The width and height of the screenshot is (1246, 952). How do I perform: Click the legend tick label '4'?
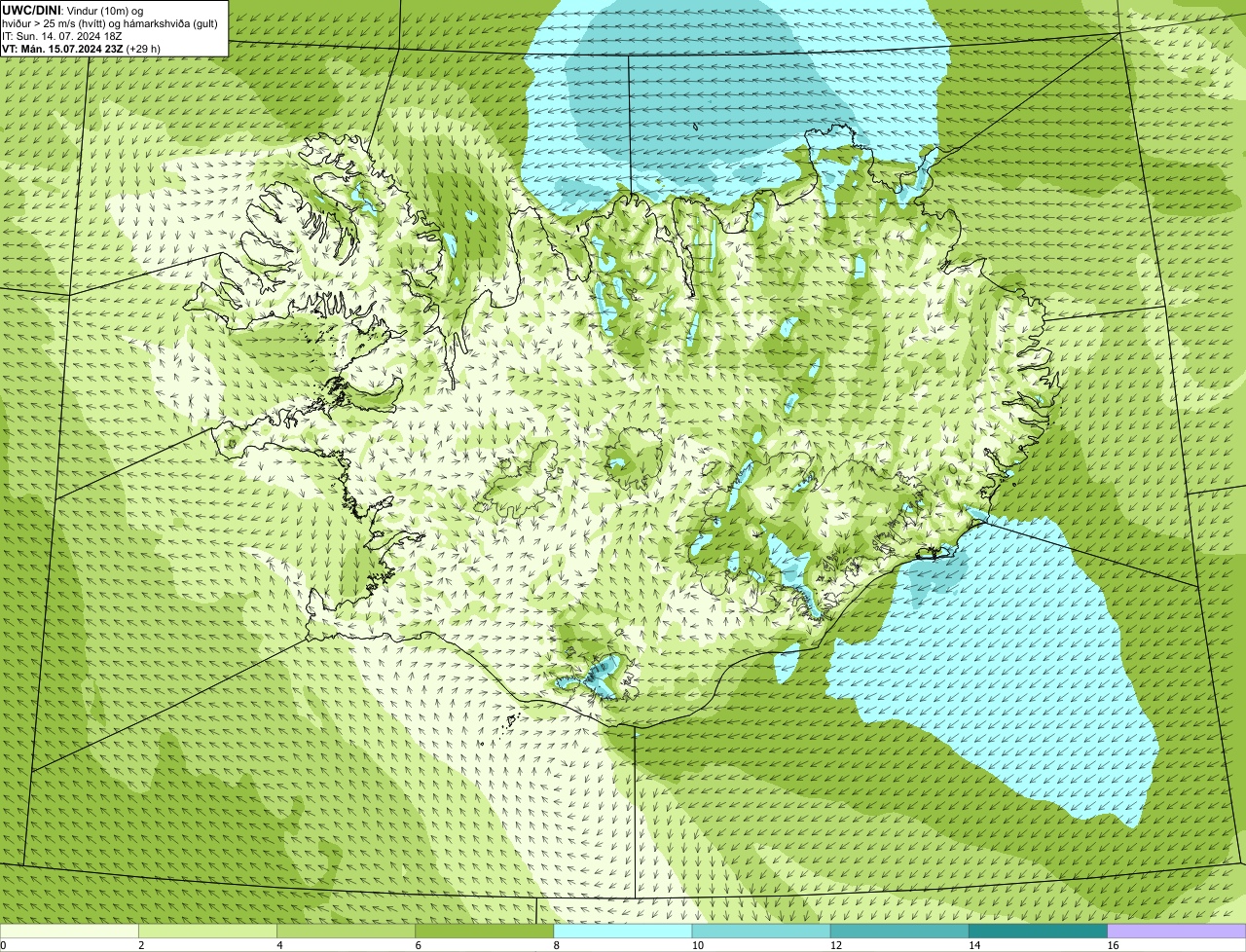pyautogui.click(x=279, y=945)
